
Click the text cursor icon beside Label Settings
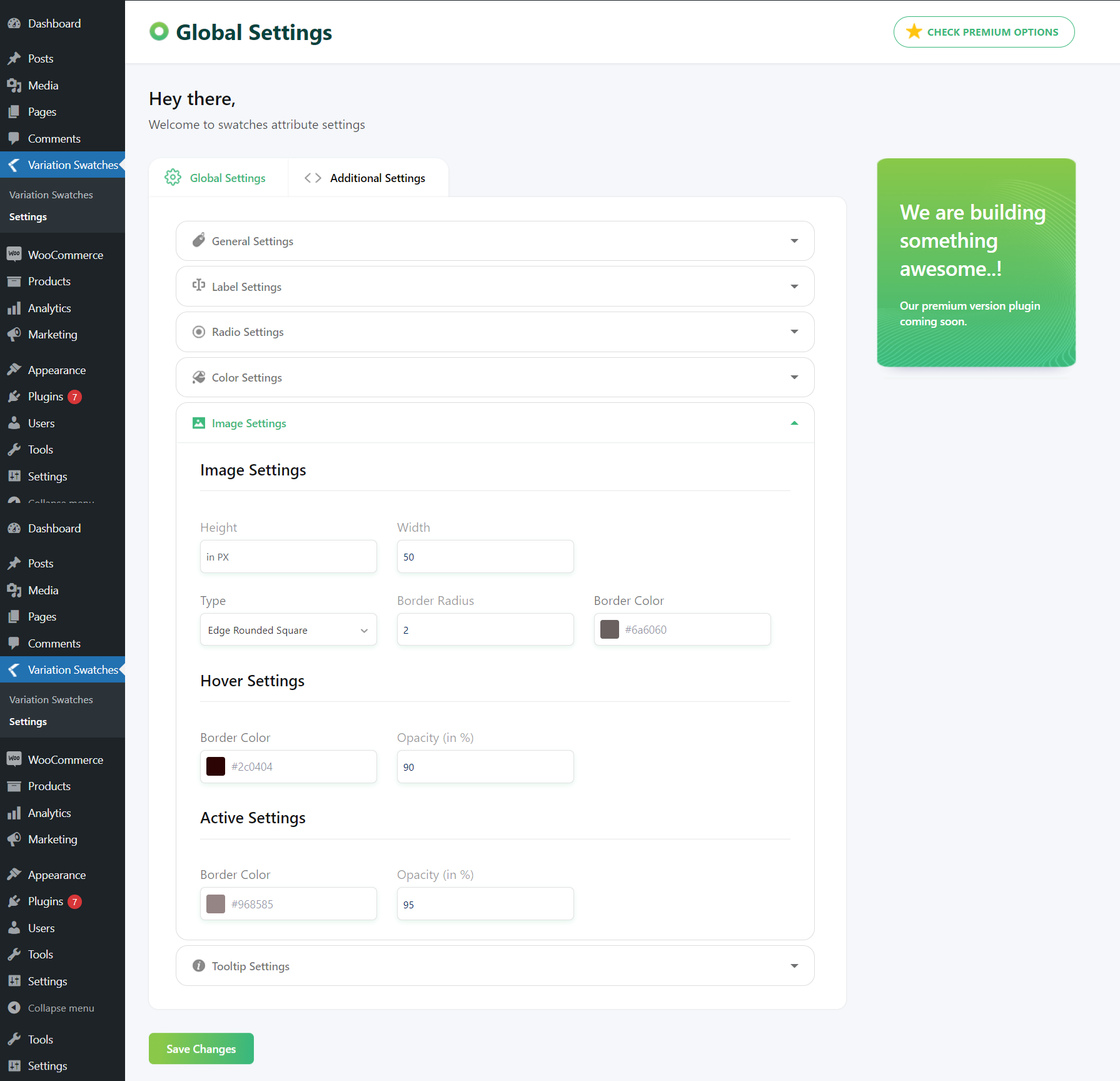click(x=199, y=285)
